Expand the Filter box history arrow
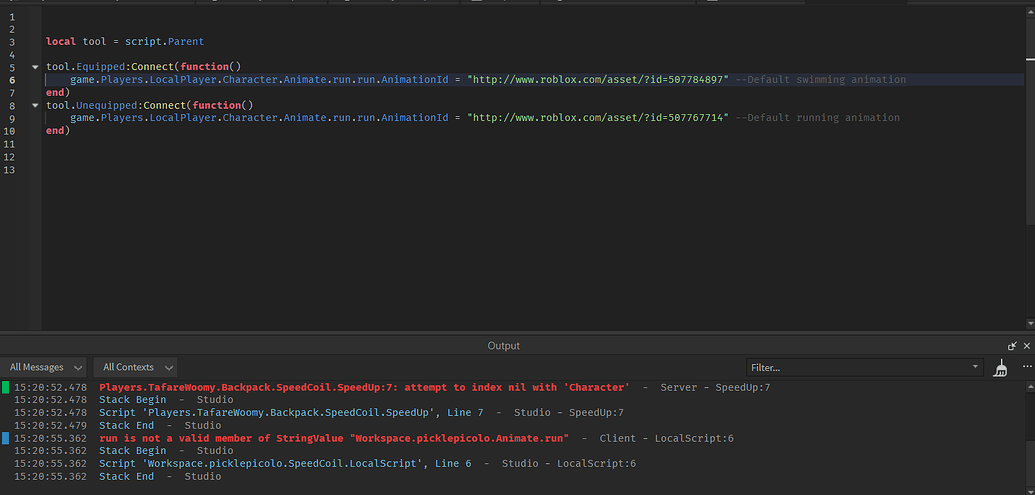1035x495 pixels. (x=976, y=367)
